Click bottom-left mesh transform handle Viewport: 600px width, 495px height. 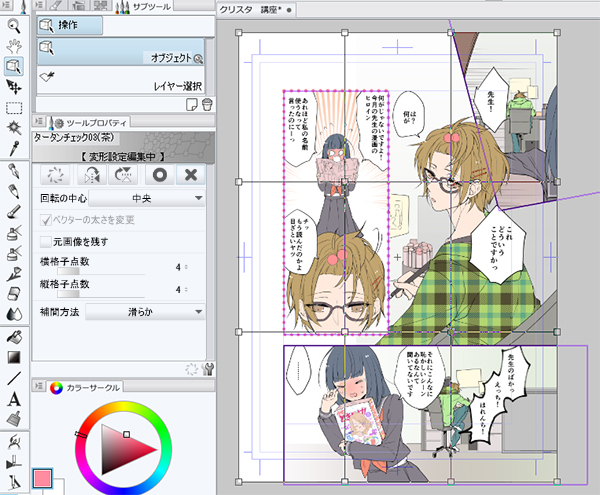(239, 482)
